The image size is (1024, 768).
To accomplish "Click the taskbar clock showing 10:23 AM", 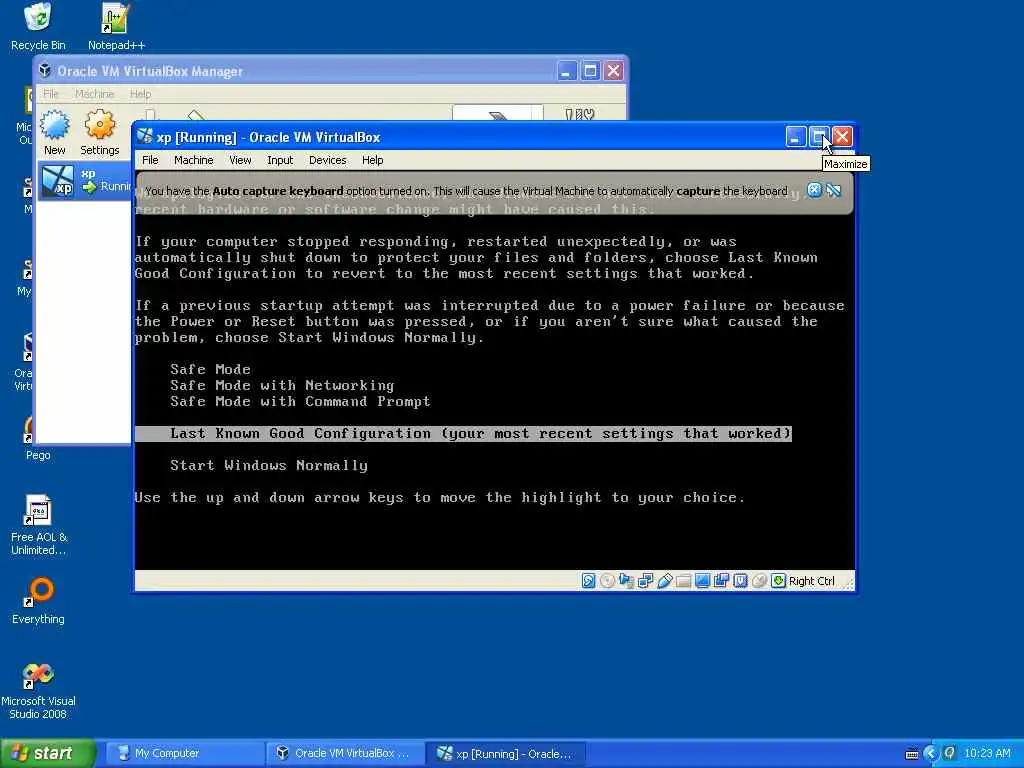I will click(x=987, y=753).
